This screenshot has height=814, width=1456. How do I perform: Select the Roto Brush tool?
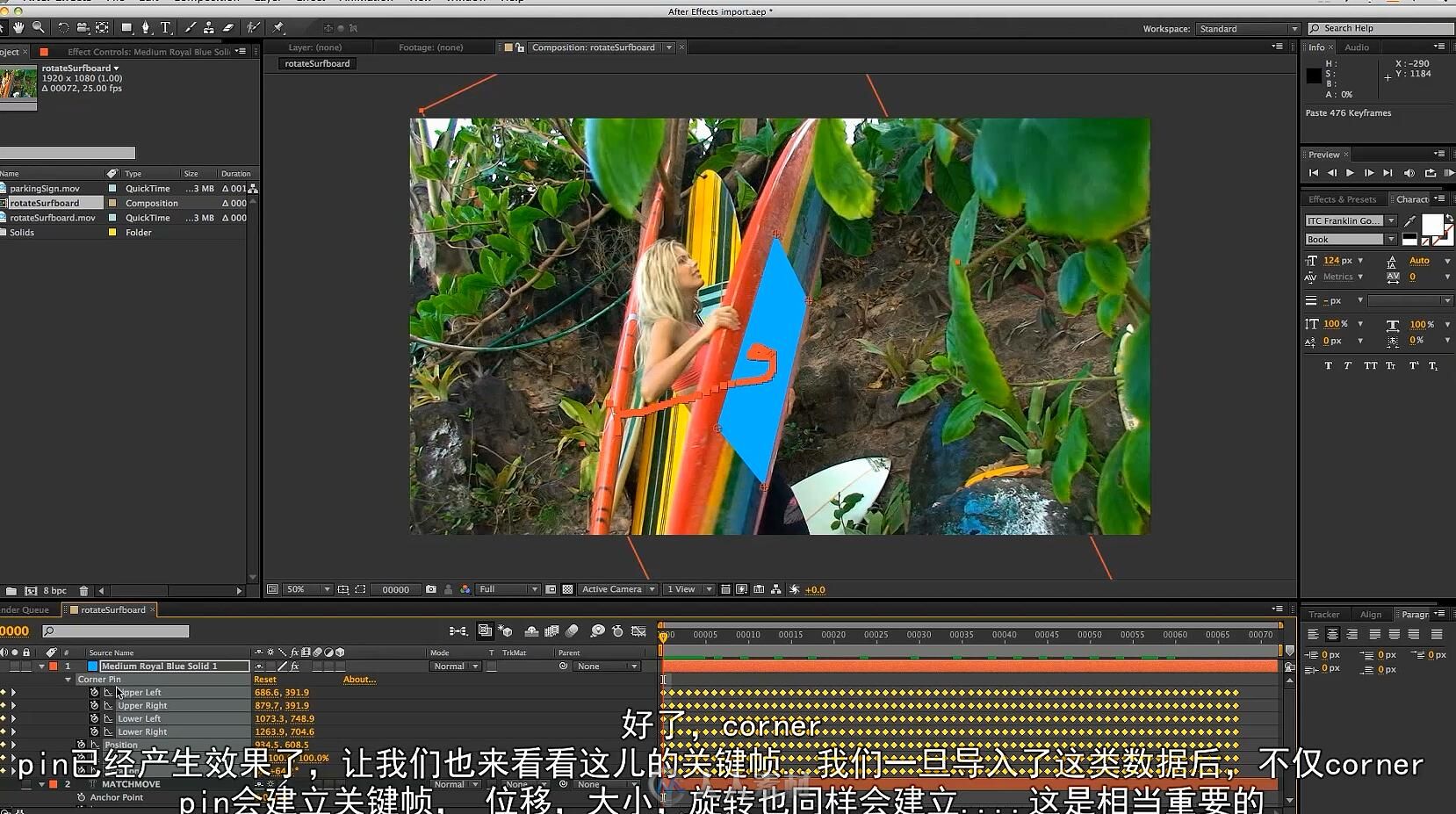coord(254,28)
